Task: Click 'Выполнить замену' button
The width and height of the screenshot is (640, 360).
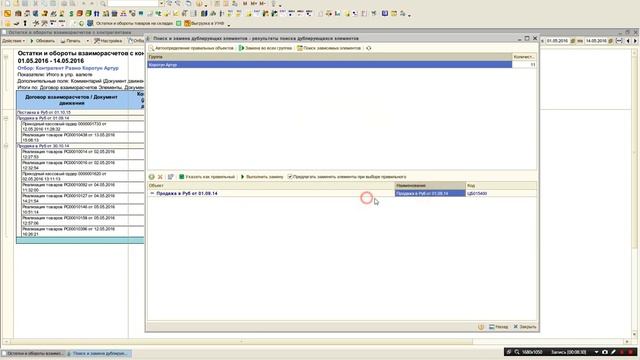Action: coord(262,177)
